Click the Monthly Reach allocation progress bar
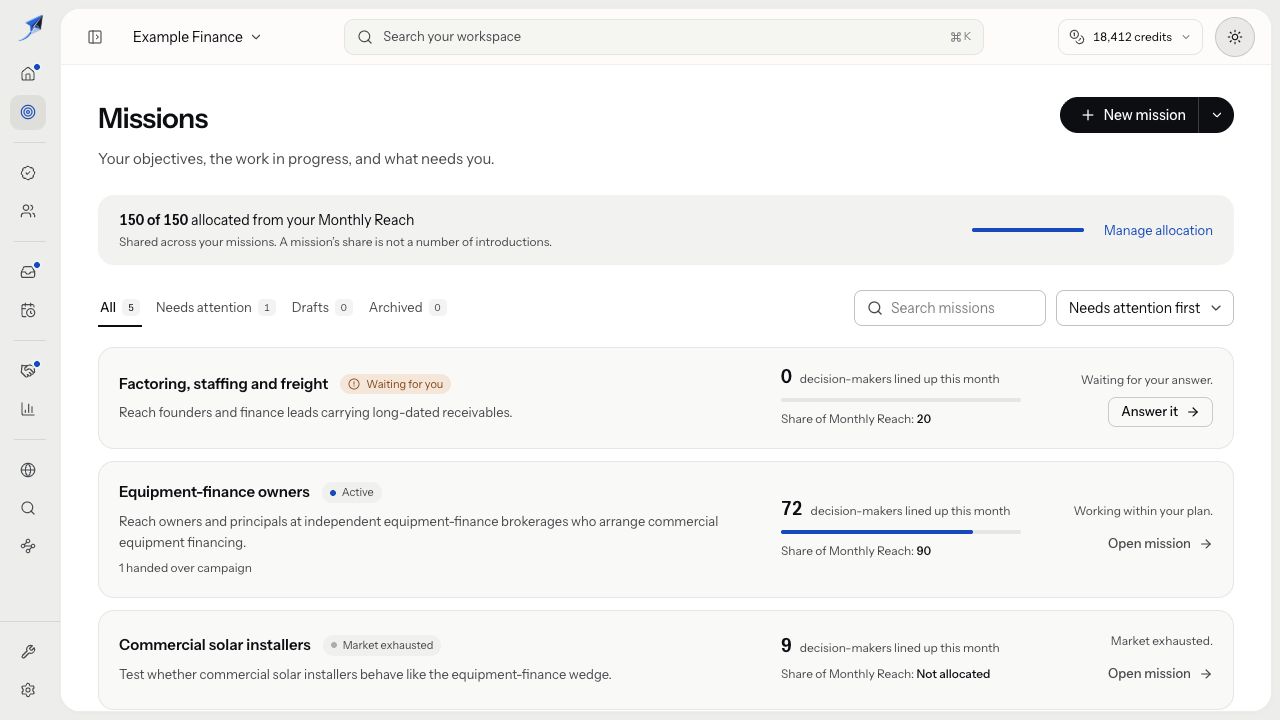 [1028, 230]
